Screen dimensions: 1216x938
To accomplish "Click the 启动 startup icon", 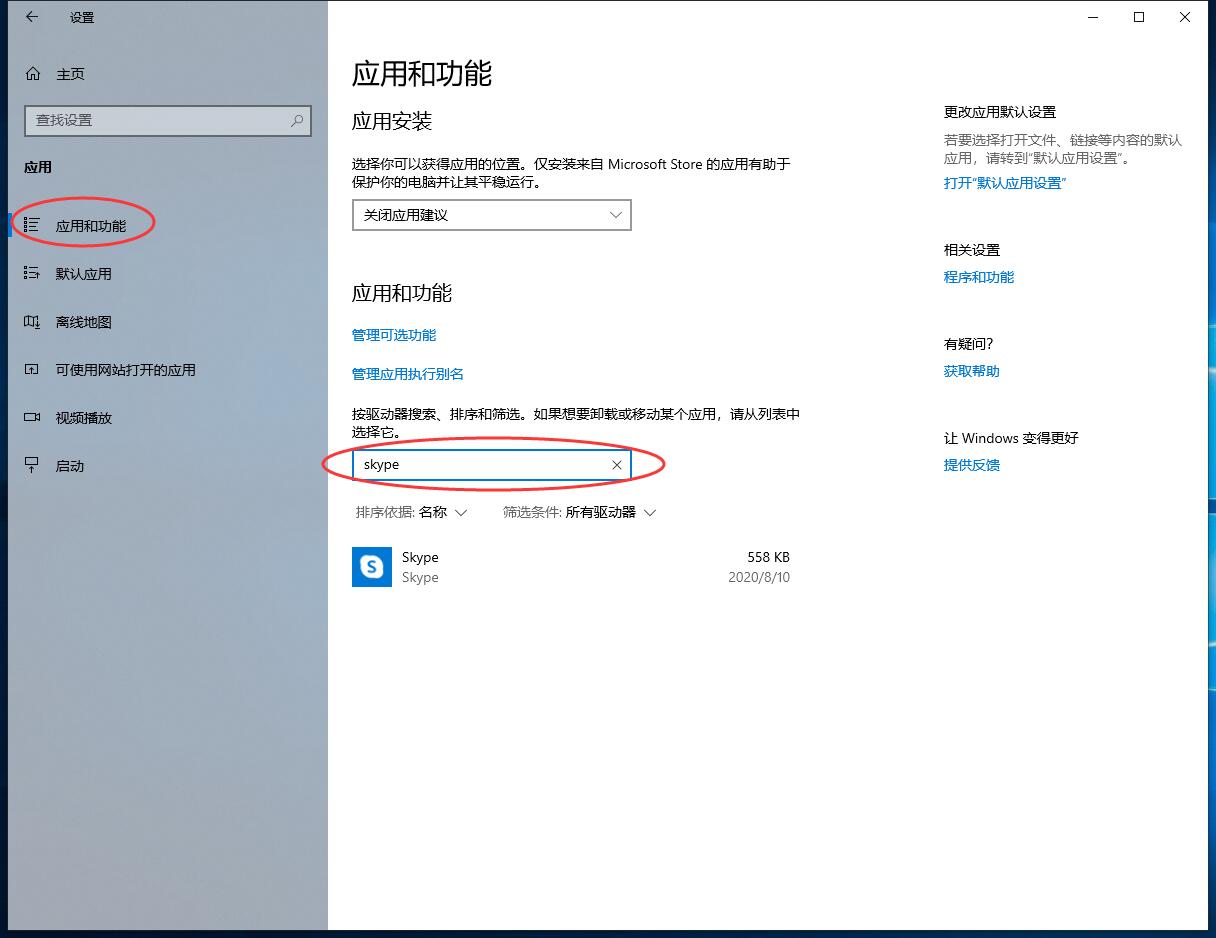I will point(32,465).
